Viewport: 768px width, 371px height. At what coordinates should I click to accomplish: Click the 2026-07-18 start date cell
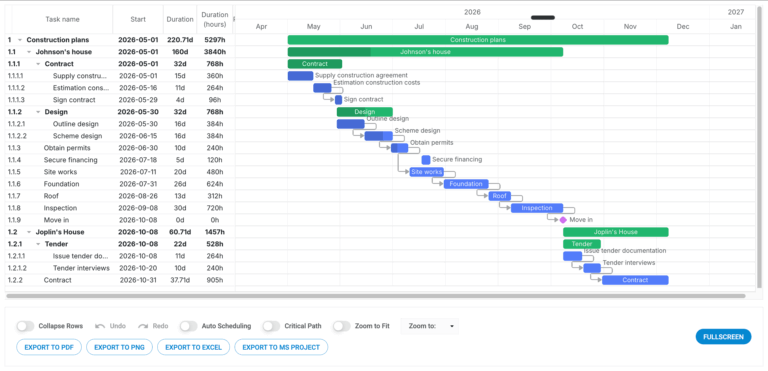click(x=138, y=160)
